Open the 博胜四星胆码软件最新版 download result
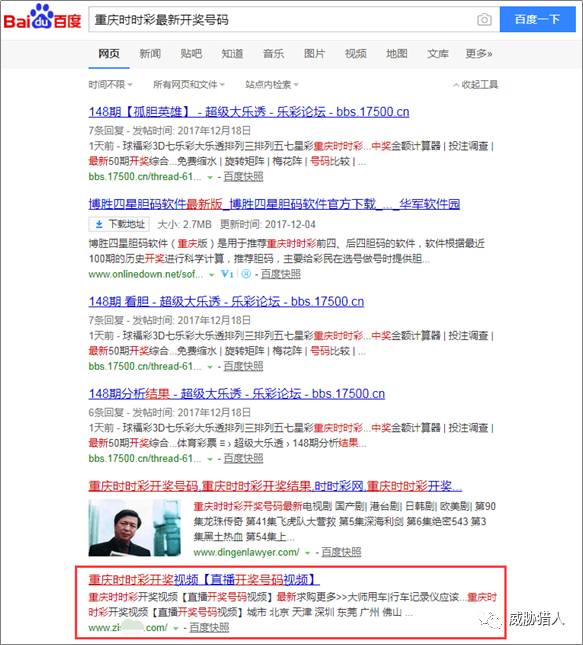Screen dimensions: 583x645 click(x=274, y=204)
